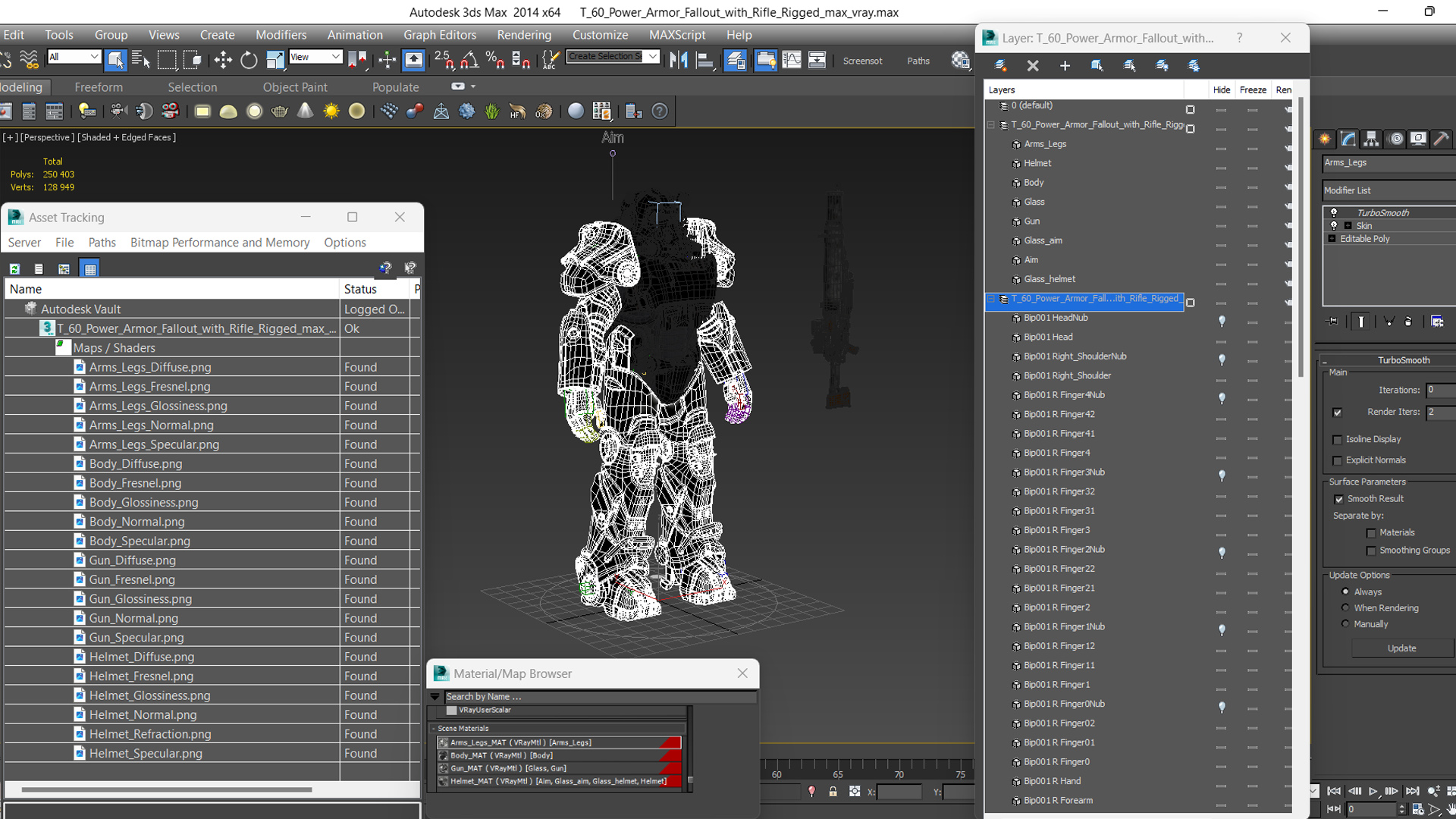Enable Smoothing Groups checkbox
The image size is (1456, 819).
pyautogui.click(x=1371, y=551)
